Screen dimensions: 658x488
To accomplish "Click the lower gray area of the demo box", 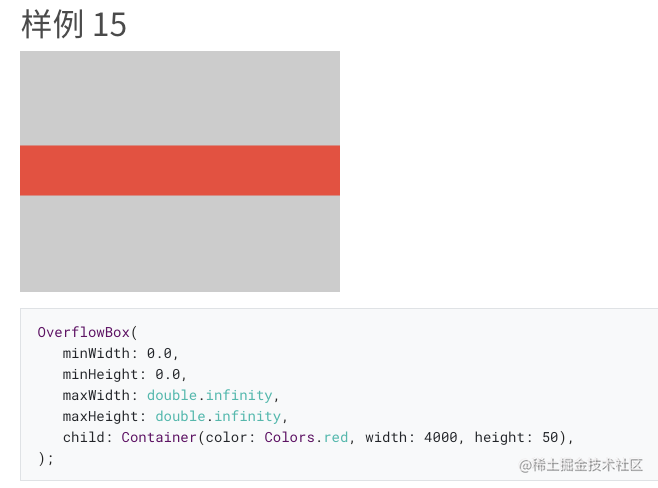I will click(x=180, y=243).
